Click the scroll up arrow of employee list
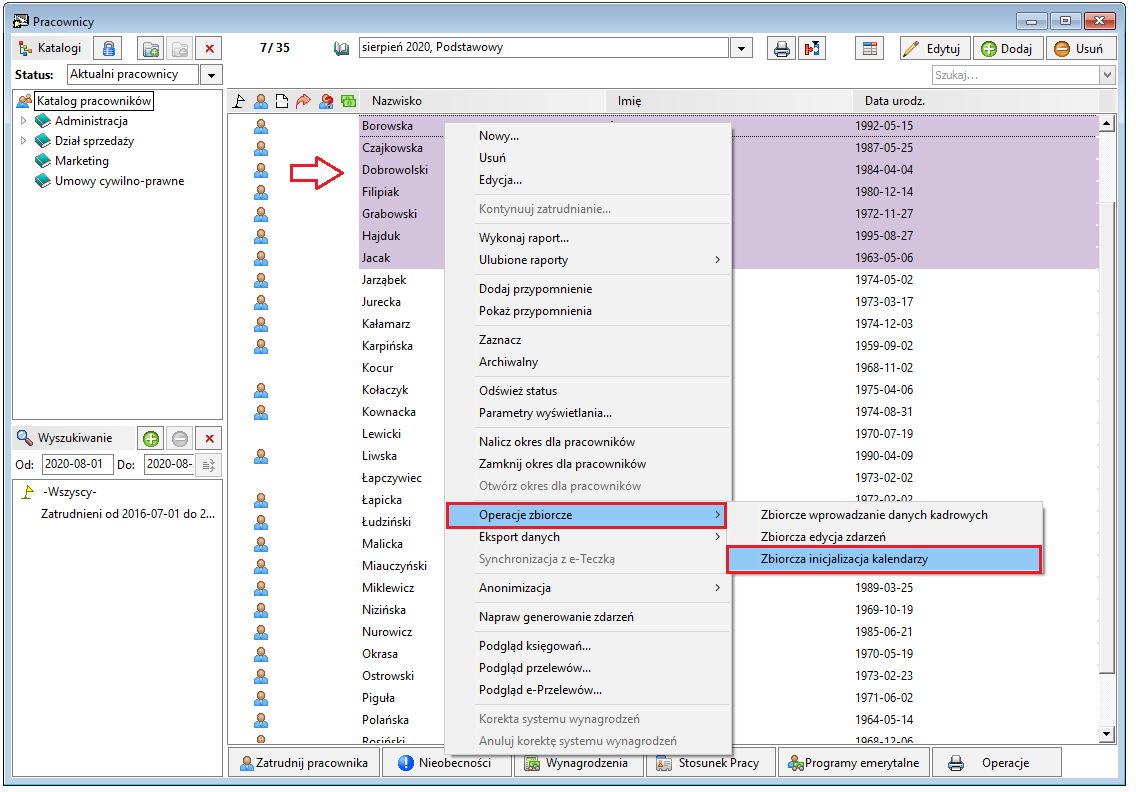The height and width of the screenshot is (792, 1136). click(x=1106, y=124)
